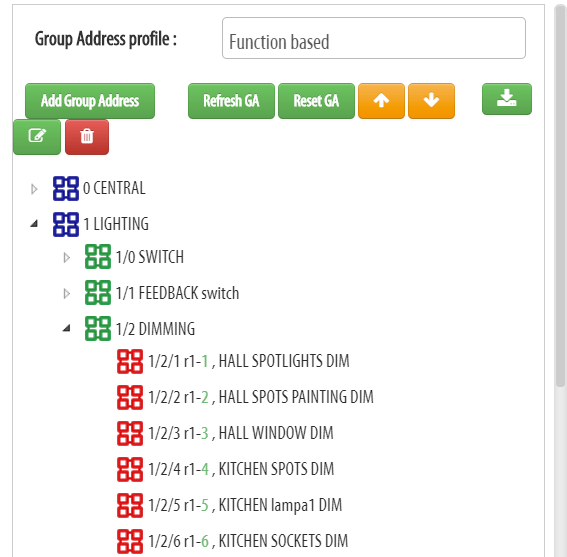Click the Refresh GA button
The width and height of the screenshot is (567, 557).
tap(231, 101)
